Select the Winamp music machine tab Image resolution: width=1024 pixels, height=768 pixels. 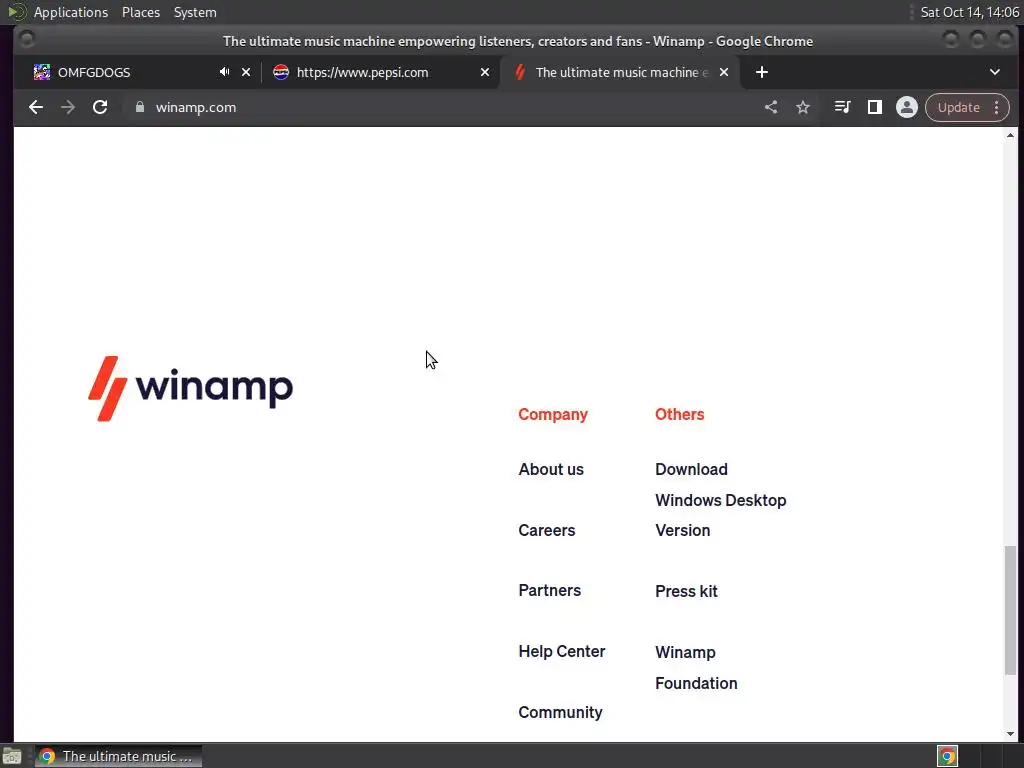click(619, 72)
